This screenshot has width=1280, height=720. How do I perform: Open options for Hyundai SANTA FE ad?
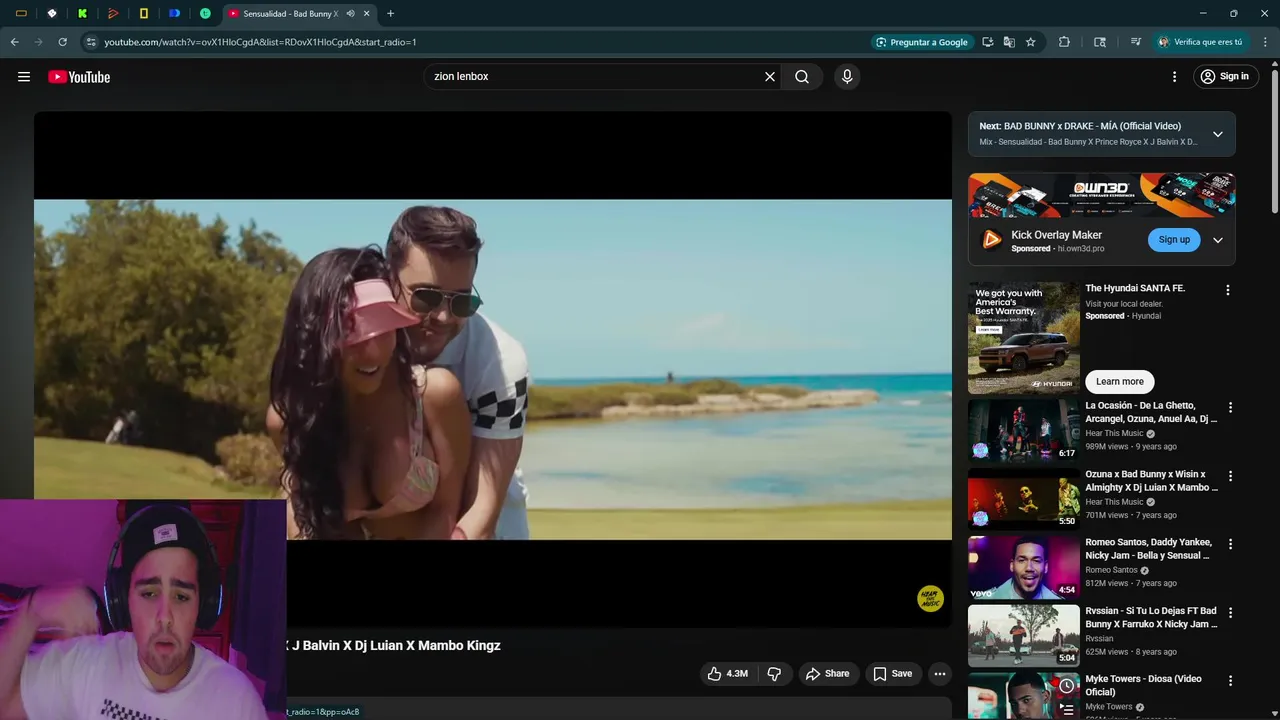coord(1228,290)
